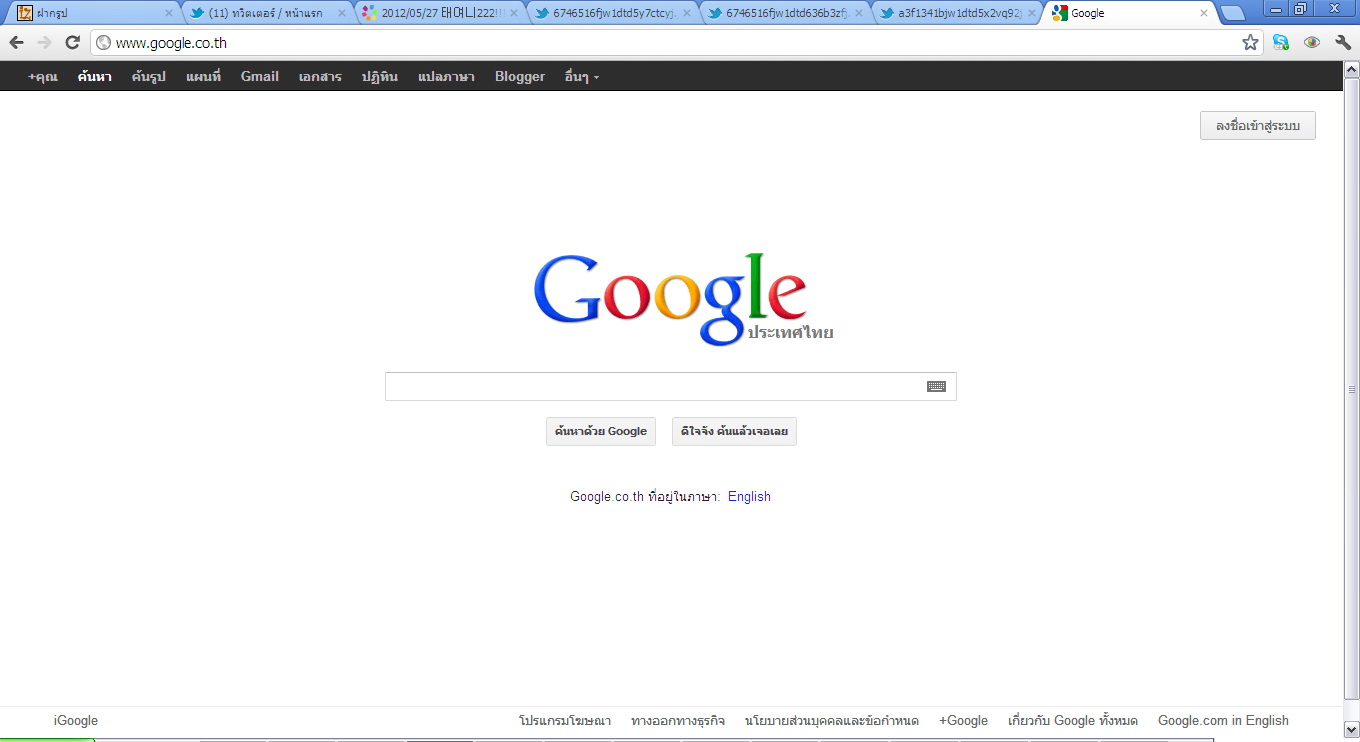Open ค้นรูป image search
The height and width of the screenshot is (742, 1360).
(148, 76)
